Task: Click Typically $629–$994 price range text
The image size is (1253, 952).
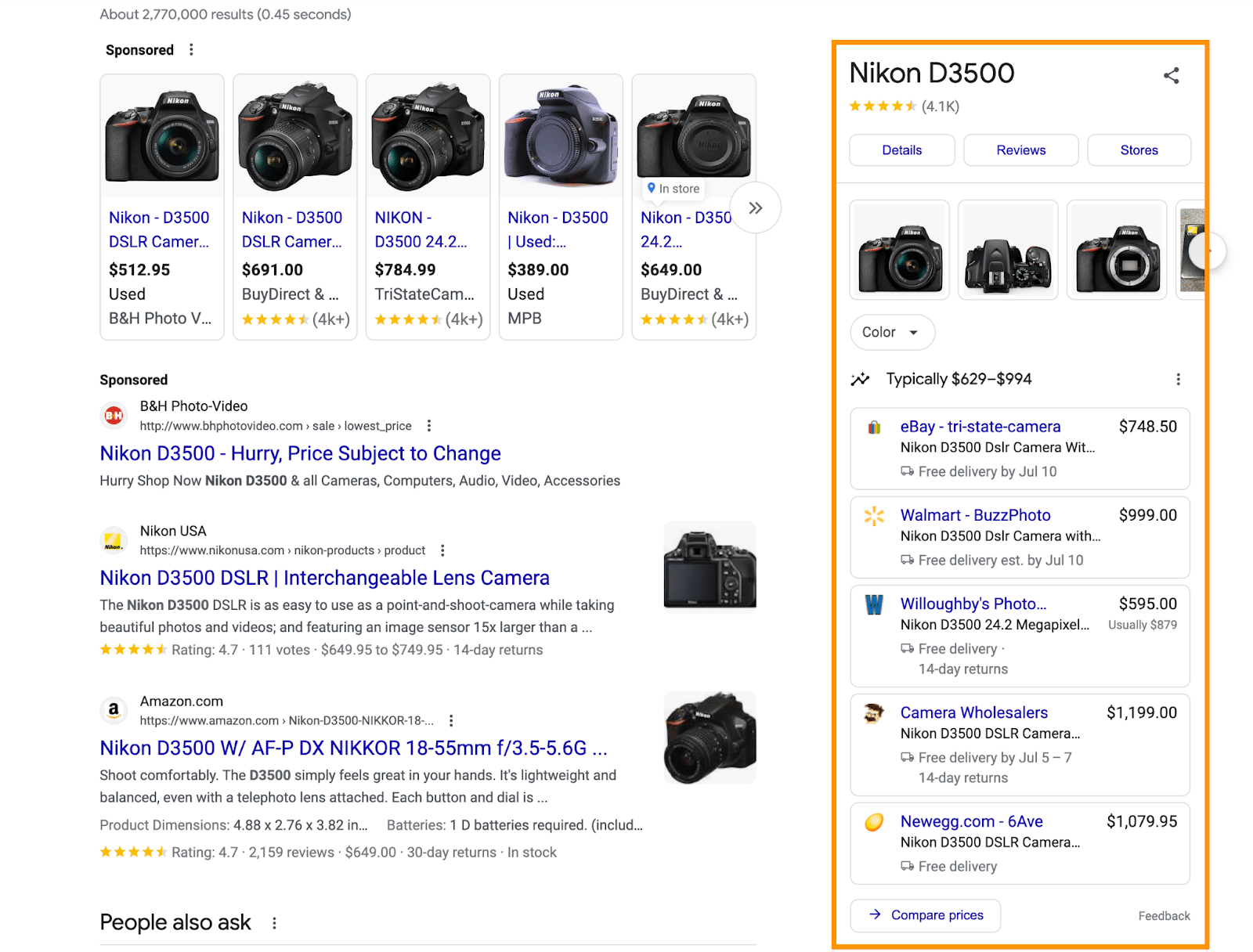Action: pos(959,379)
